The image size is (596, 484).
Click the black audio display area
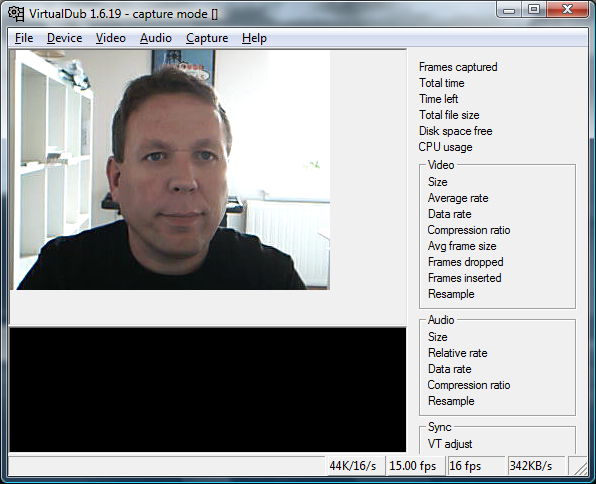208,390
